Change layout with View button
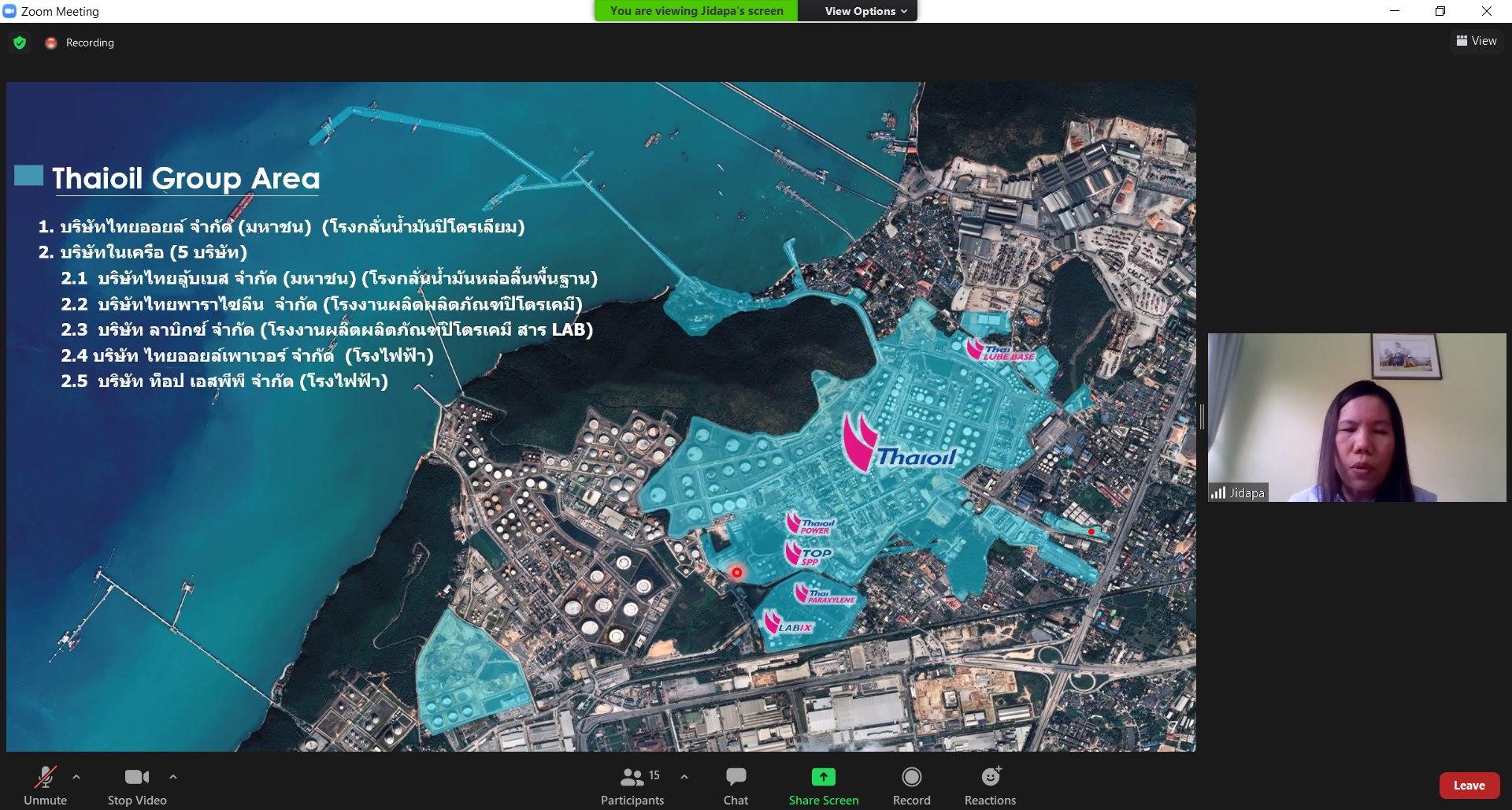Image resolution: width=1512 pixels, height=810 pixels. 1477,41
